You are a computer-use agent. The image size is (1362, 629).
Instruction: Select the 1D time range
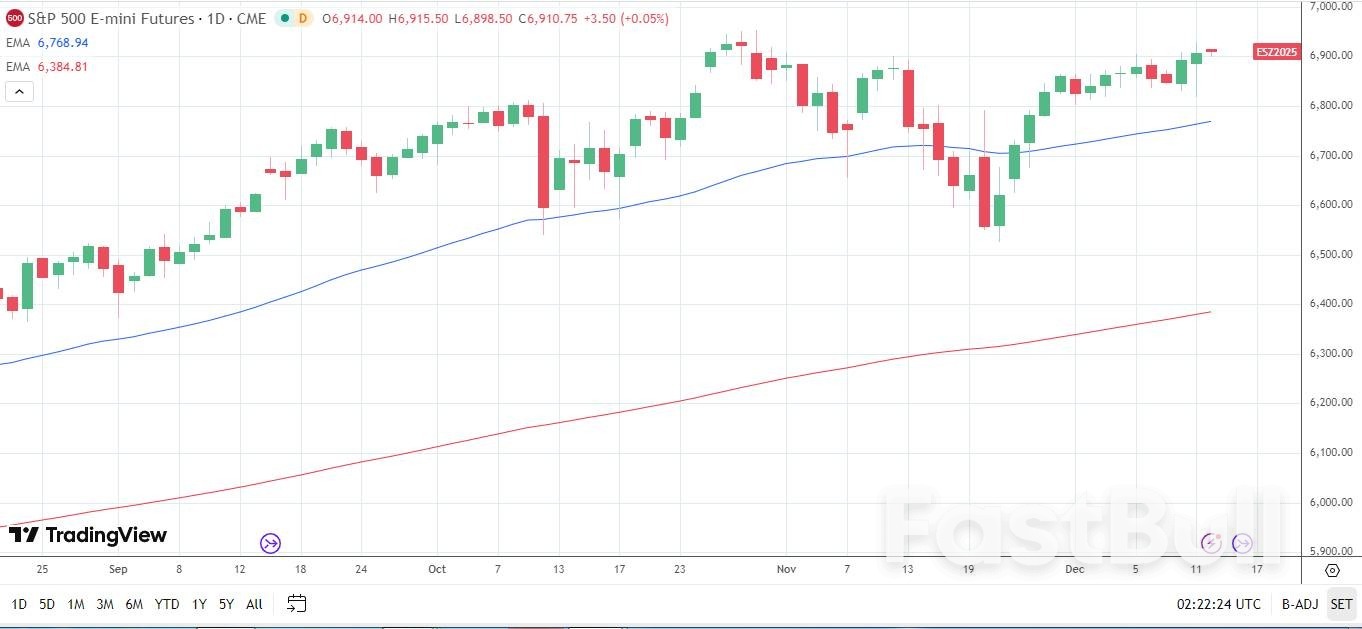[19, 604]
